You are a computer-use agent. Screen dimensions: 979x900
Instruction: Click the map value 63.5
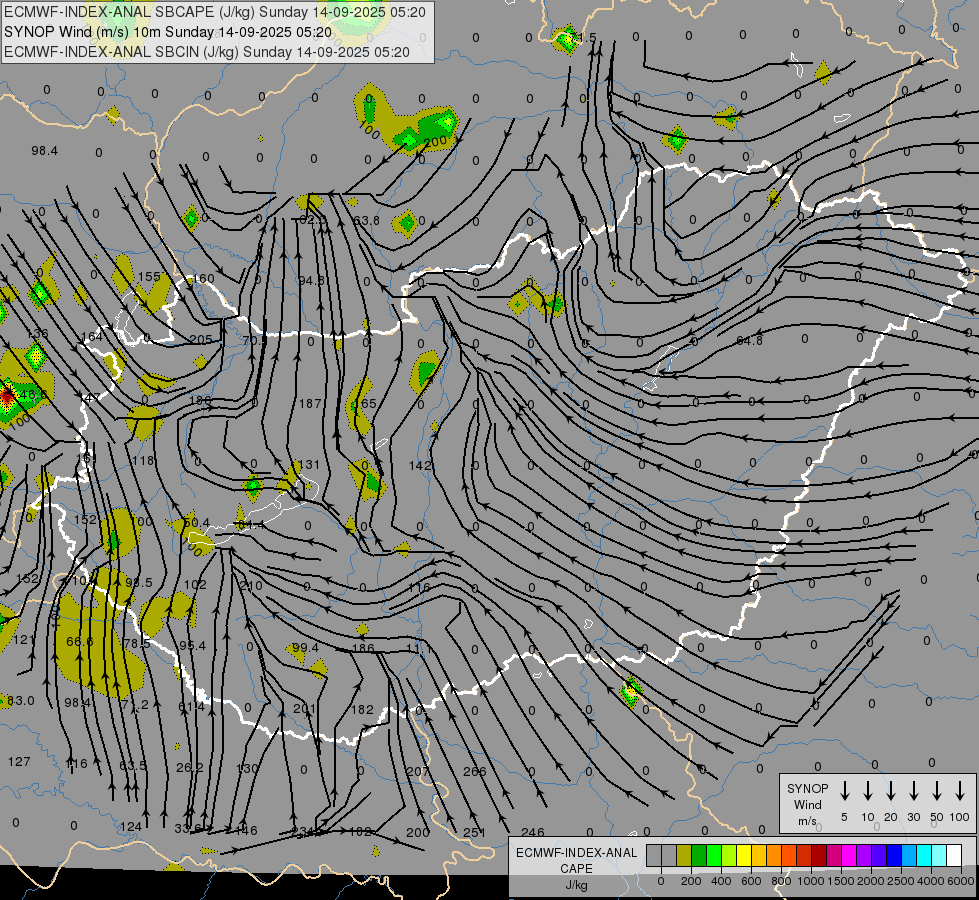133,765
